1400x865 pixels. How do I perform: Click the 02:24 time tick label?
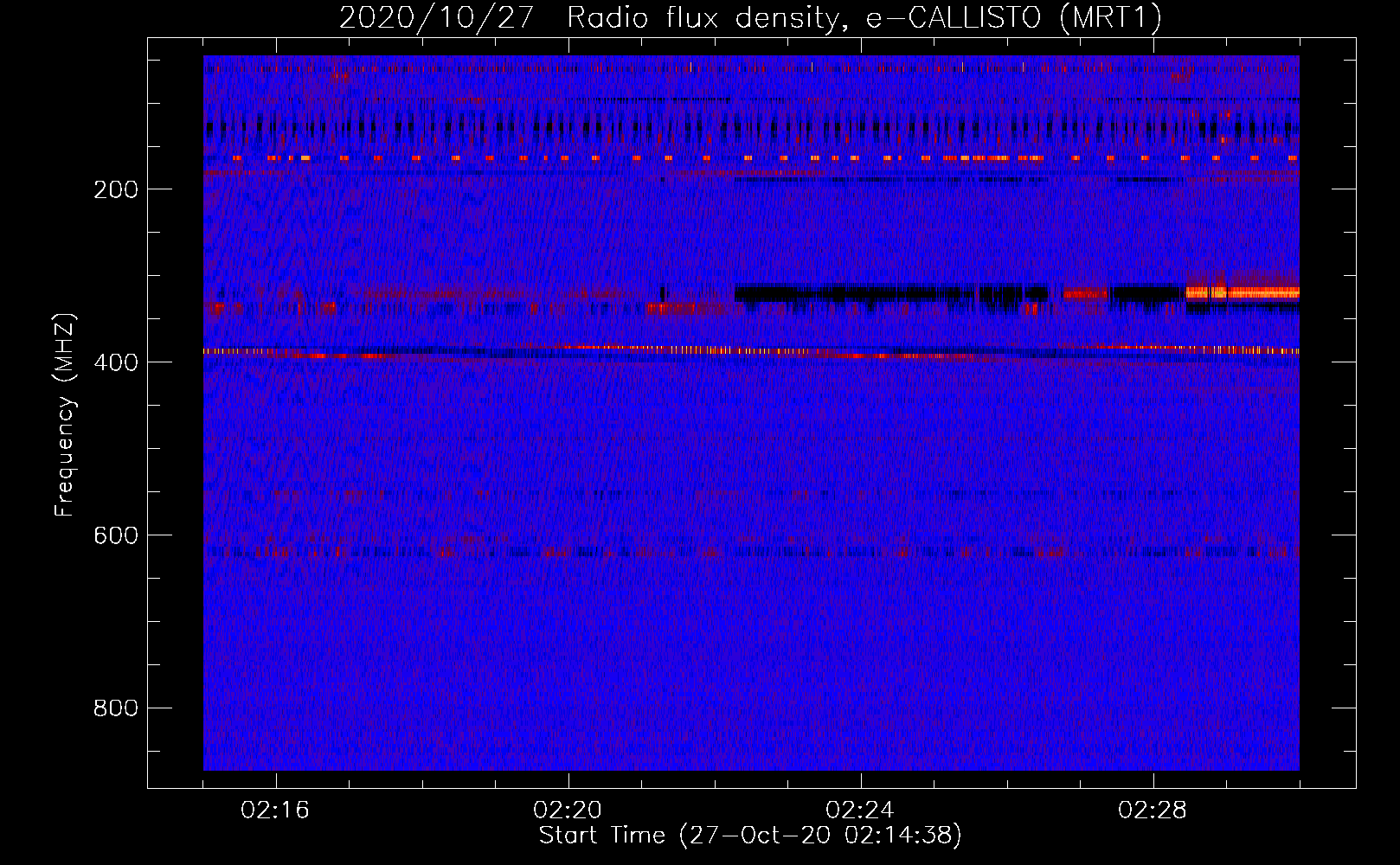(860, 811)
